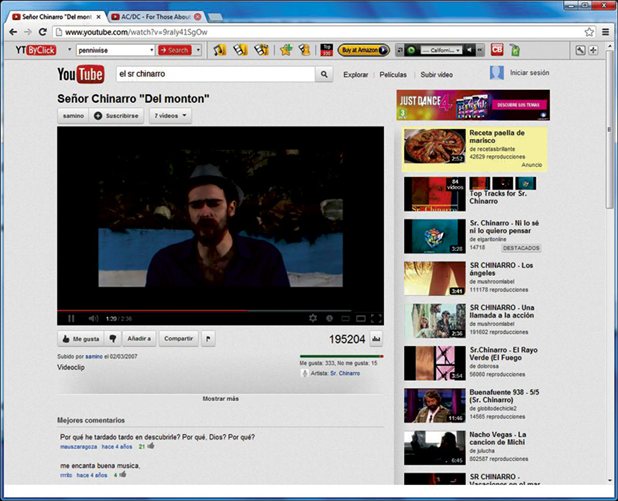Open the Películas menu link

[393, 74]
